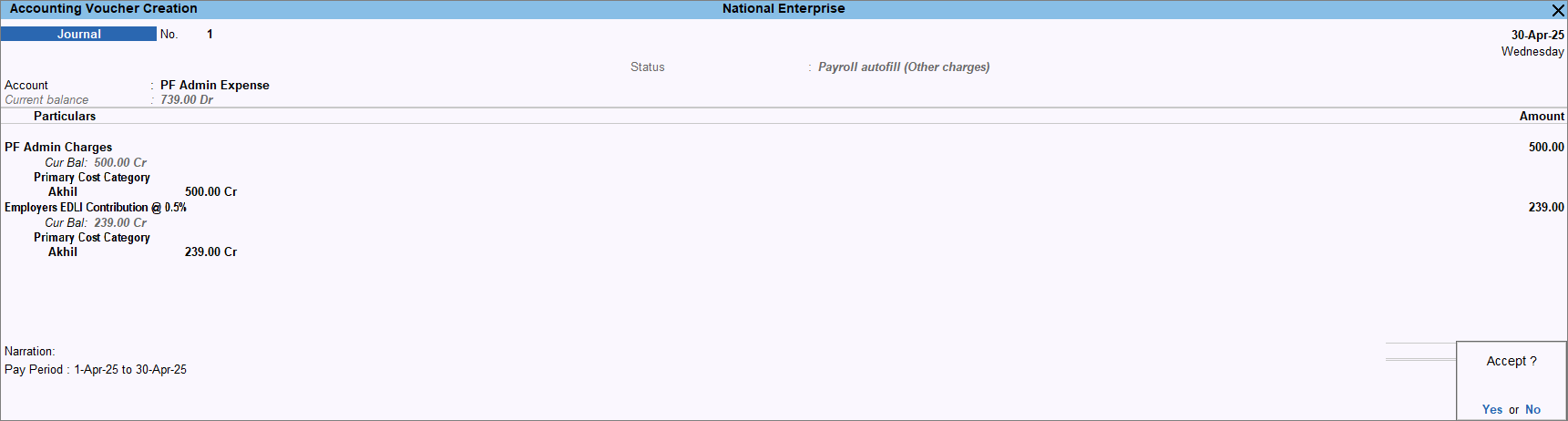The height and width of the screenshot is (421, 1568).
Task: Click the 739.00 Dr current balance value
Action: click(186, 99)
